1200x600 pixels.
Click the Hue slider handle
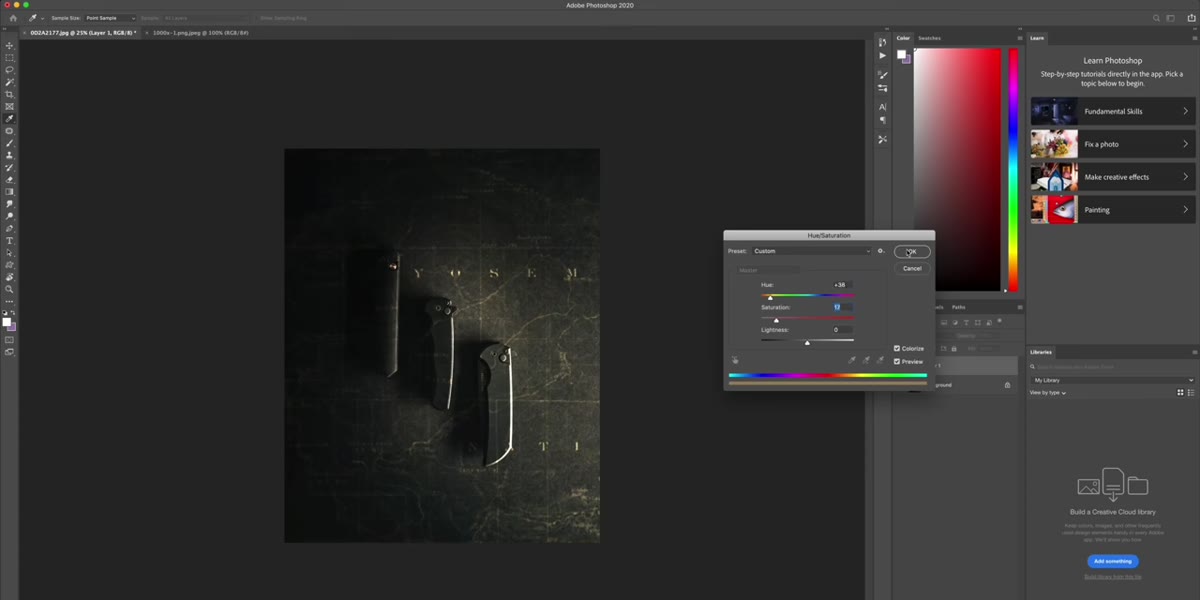coord(770,298)
